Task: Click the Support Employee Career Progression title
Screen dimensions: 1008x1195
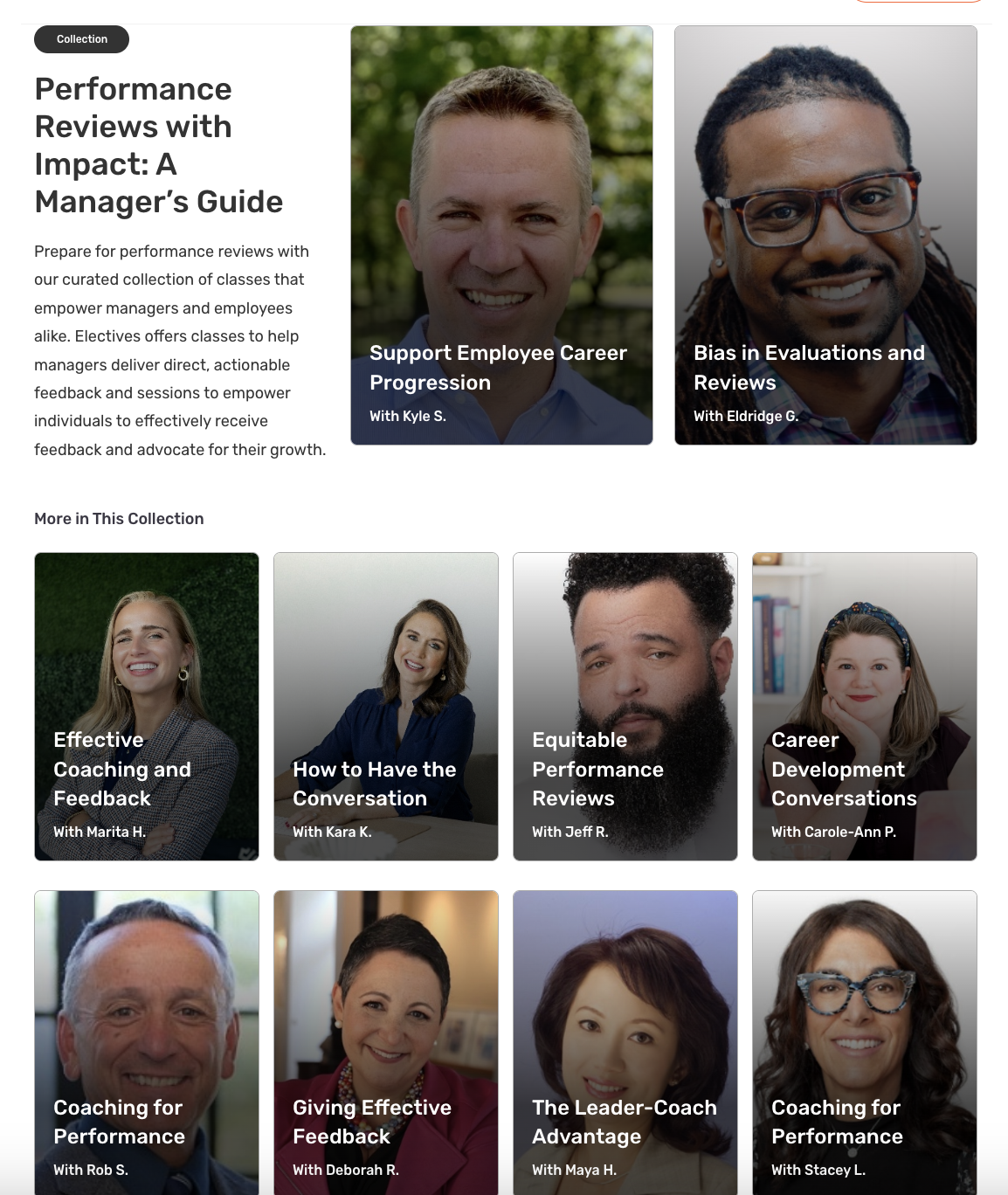Action: [x=498, y=368]
